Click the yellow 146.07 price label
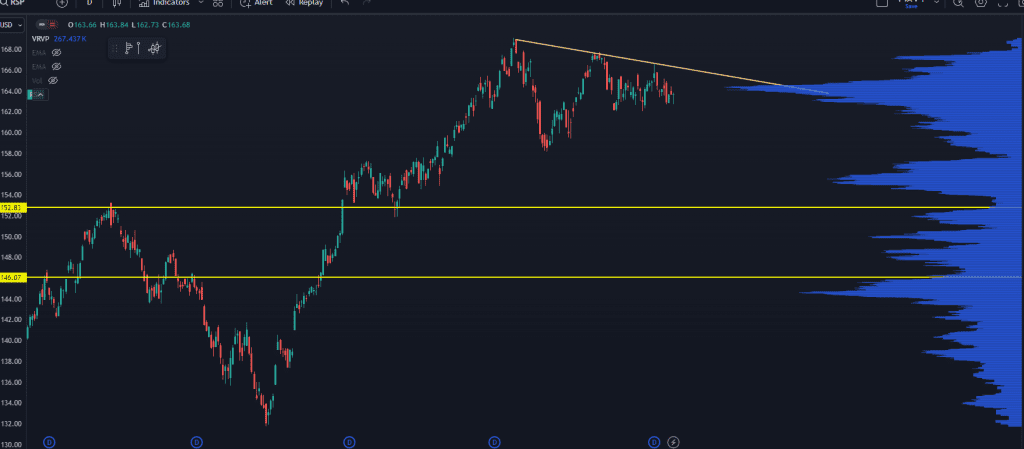 (x=12, y=277)
